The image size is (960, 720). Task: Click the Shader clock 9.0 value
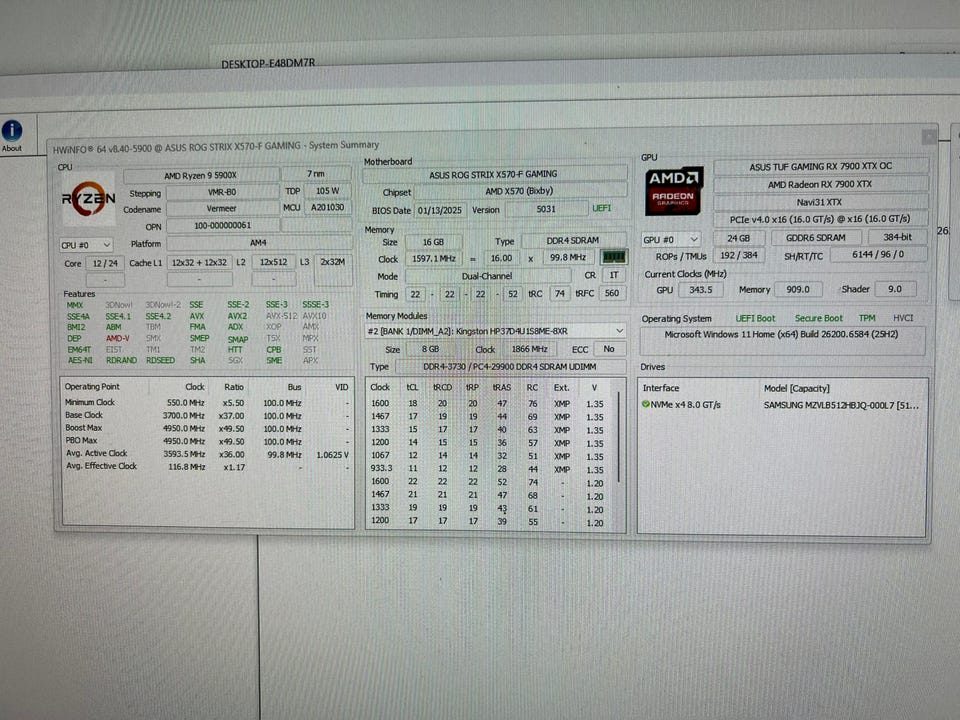[894, 289]
